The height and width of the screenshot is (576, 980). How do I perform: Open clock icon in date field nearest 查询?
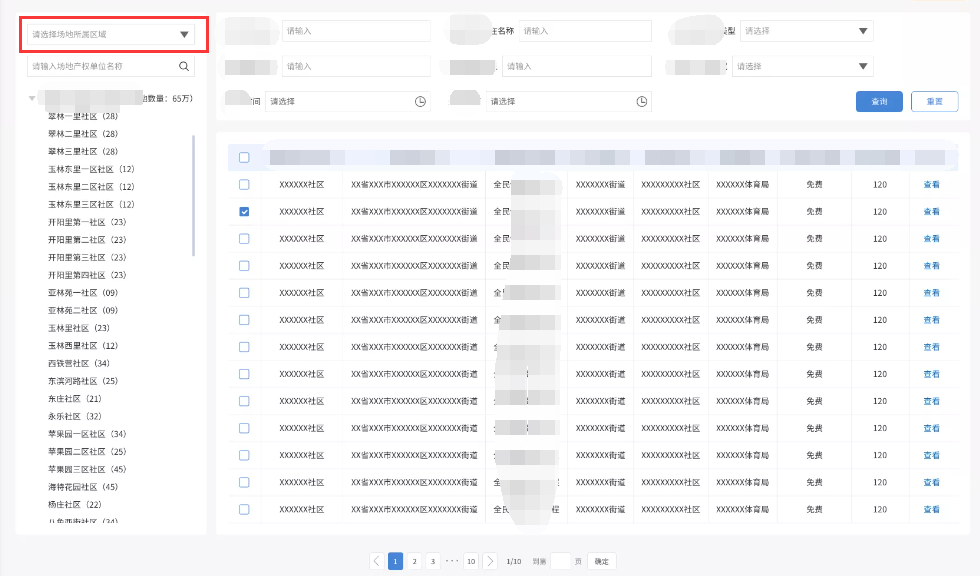[641, 101]
